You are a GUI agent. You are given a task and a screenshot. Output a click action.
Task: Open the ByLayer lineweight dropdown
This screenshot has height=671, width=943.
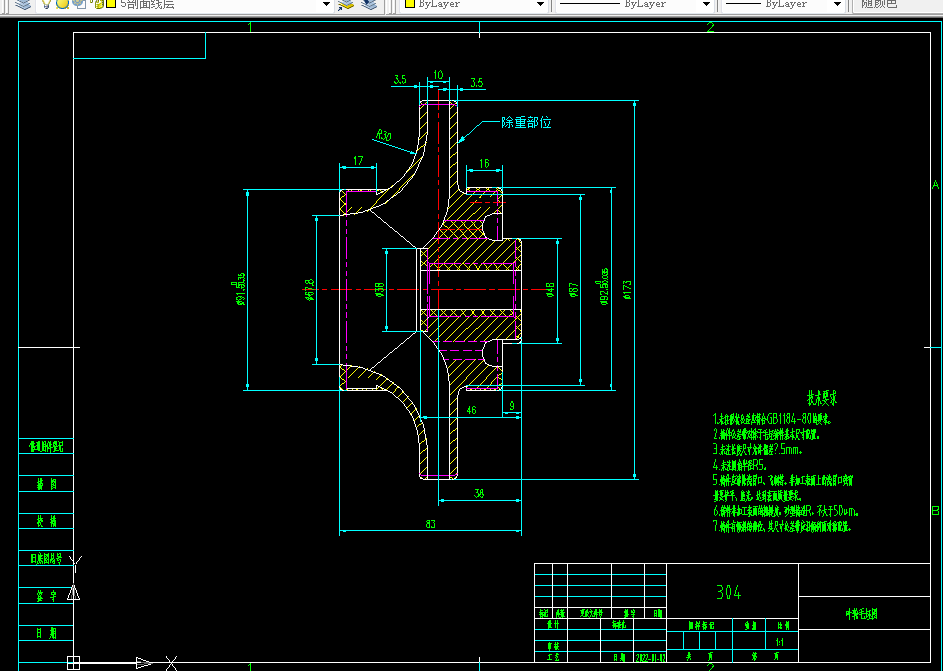(x=782, y=4)
